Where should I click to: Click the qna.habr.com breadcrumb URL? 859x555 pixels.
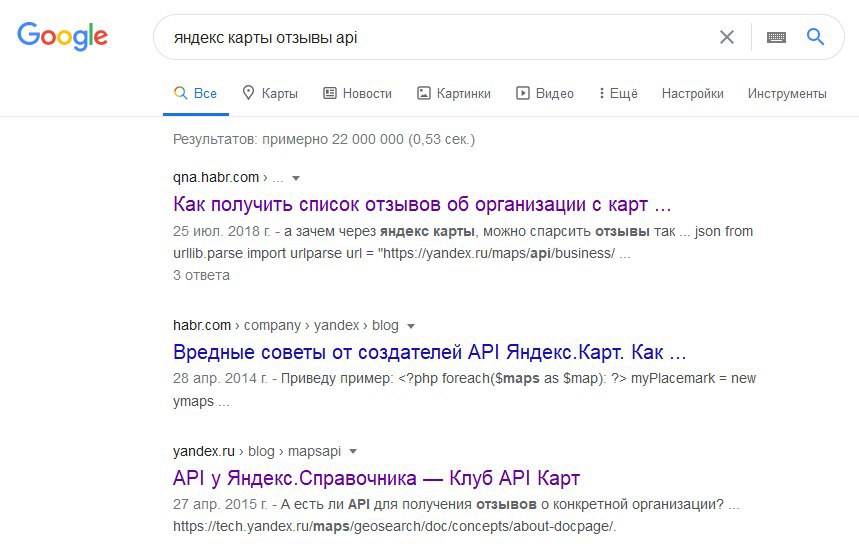(228, 178)
